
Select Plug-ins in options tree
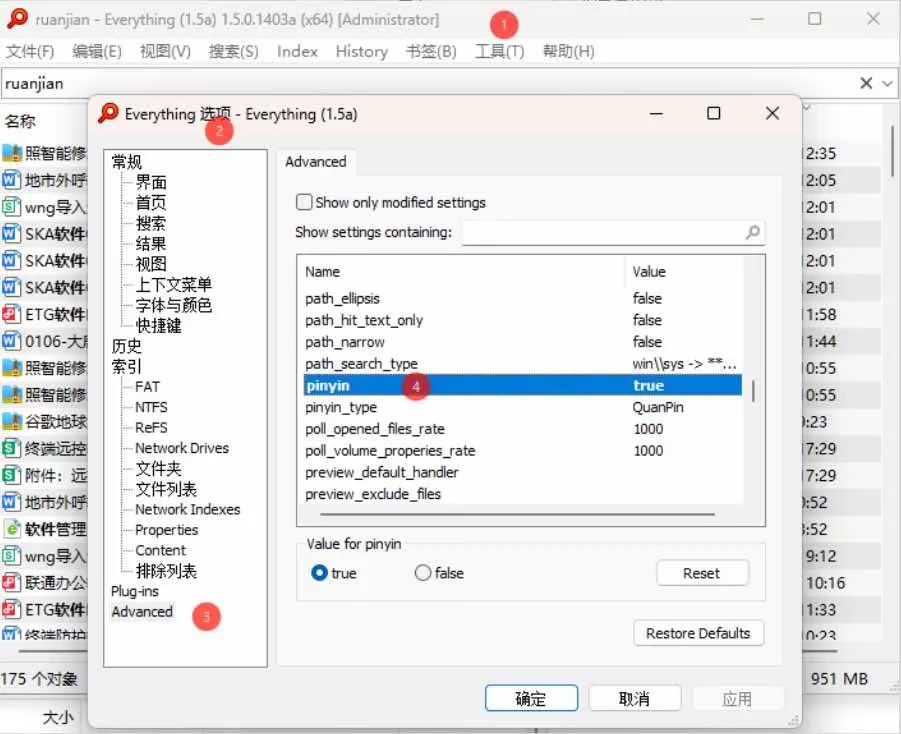(135, 591)
